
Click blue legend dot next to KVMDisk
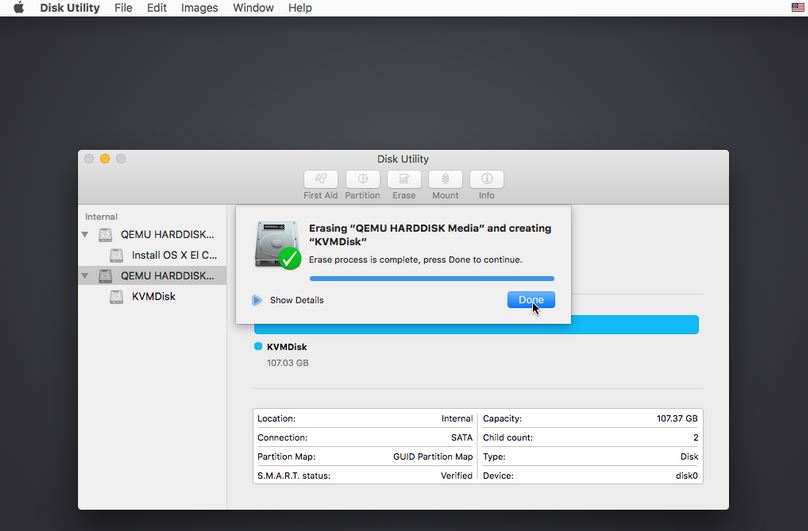[258, 346]
